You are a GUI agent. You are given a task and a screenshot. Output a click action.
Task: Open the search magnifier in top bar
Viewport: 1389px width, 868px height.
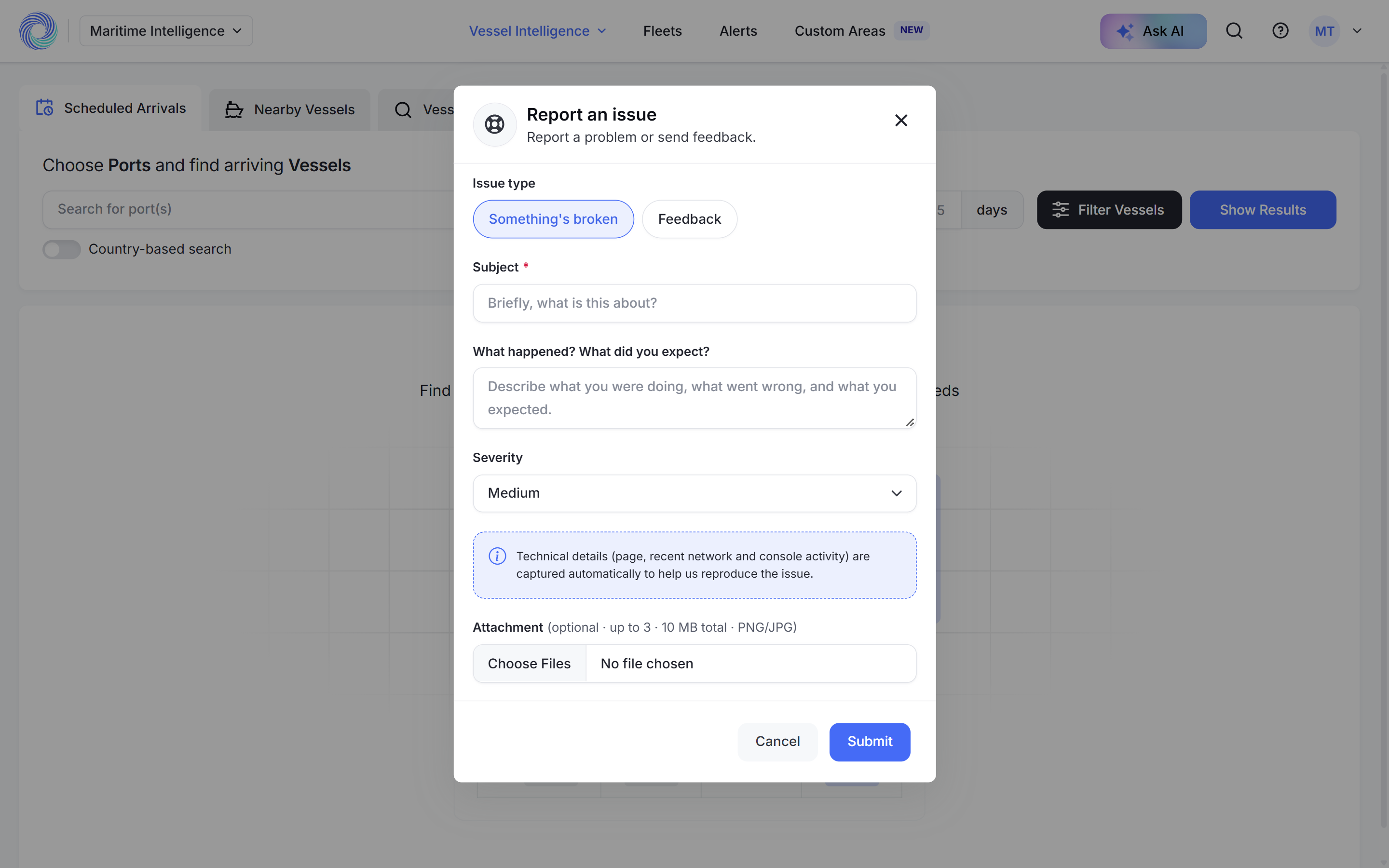click(1234, 31)
